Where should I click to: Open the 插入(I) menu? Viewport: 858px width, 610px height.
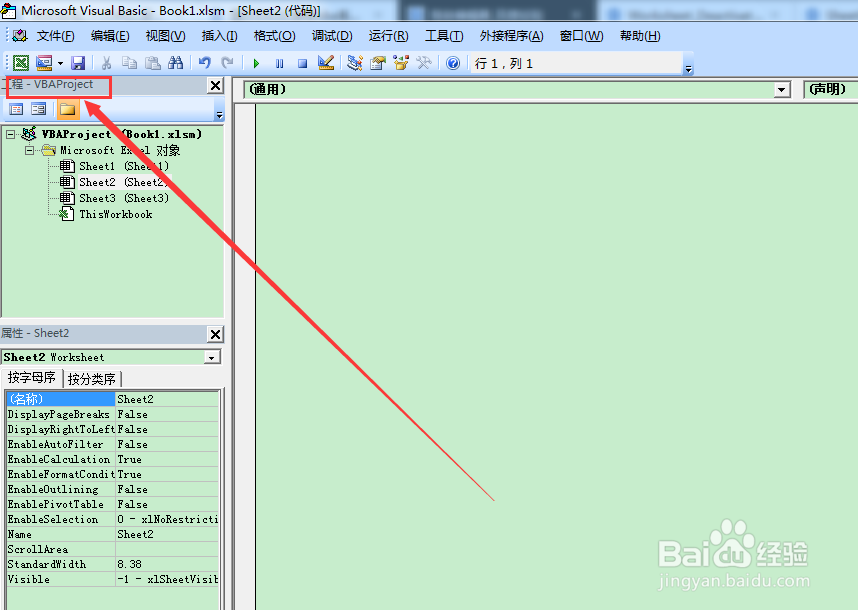[x=219, y=36]
